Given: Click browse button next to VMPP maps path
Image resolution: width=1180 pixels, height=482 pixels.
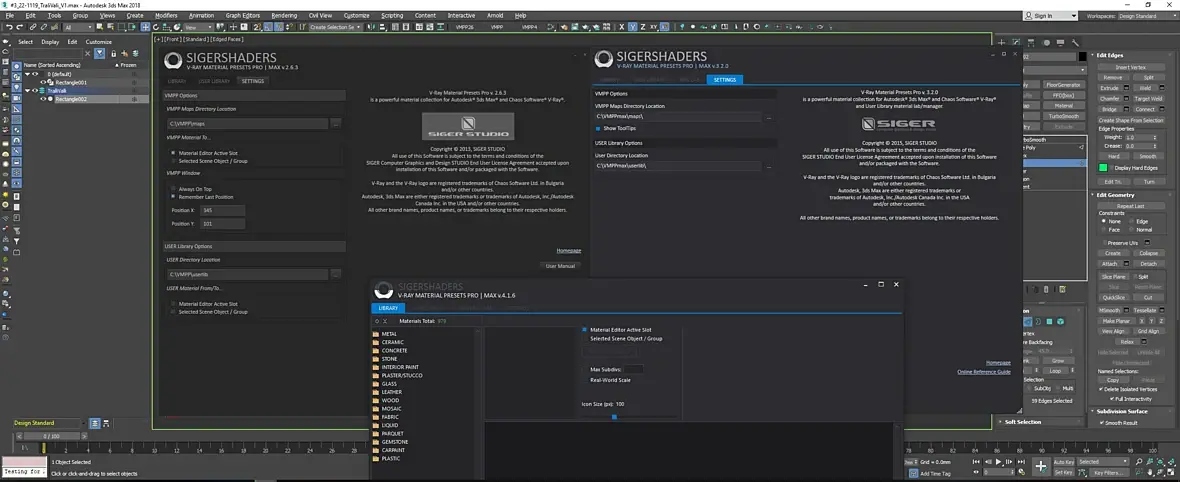Looking at the screenshot, I should point(336,123).
